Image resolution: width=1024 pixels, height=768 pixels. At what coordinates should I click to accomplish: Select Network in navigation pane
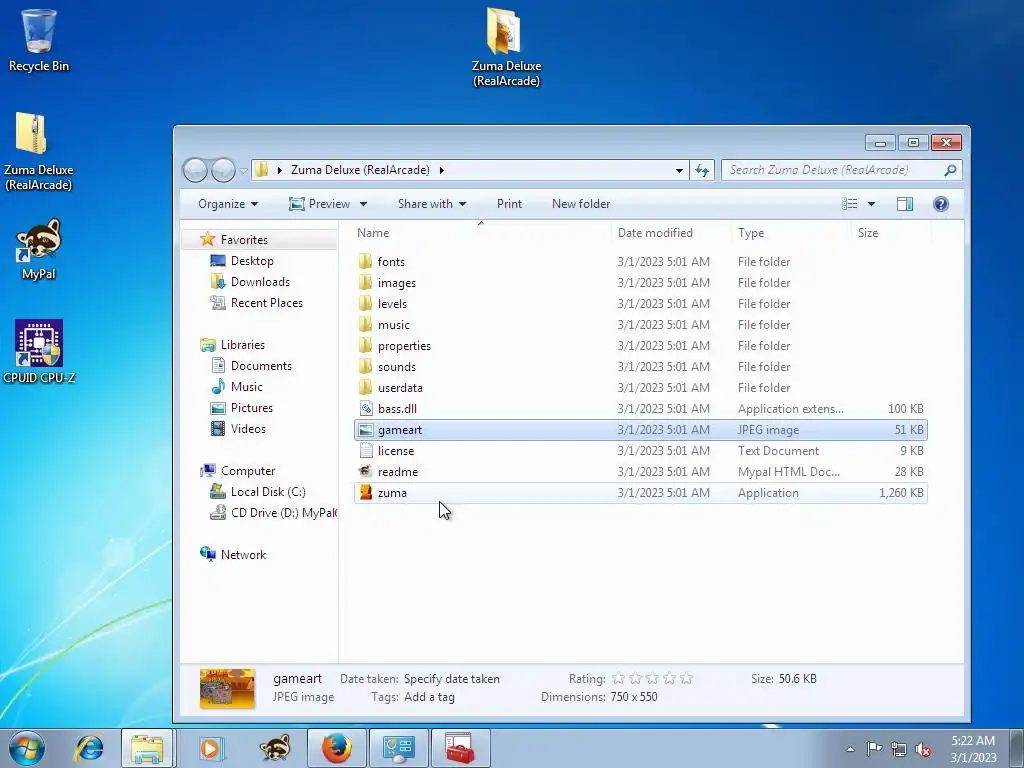coord(243,554)
